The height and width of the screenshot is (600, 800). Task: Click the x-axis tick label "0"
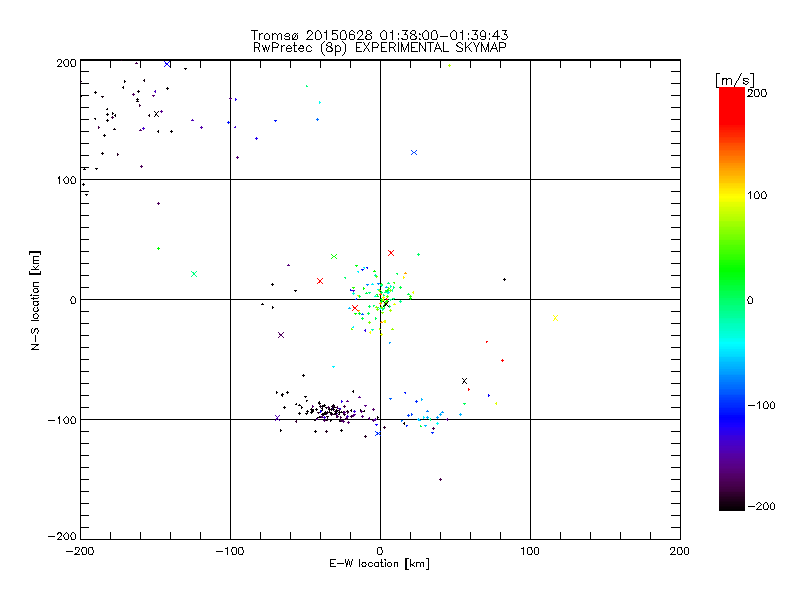(380, 552)
